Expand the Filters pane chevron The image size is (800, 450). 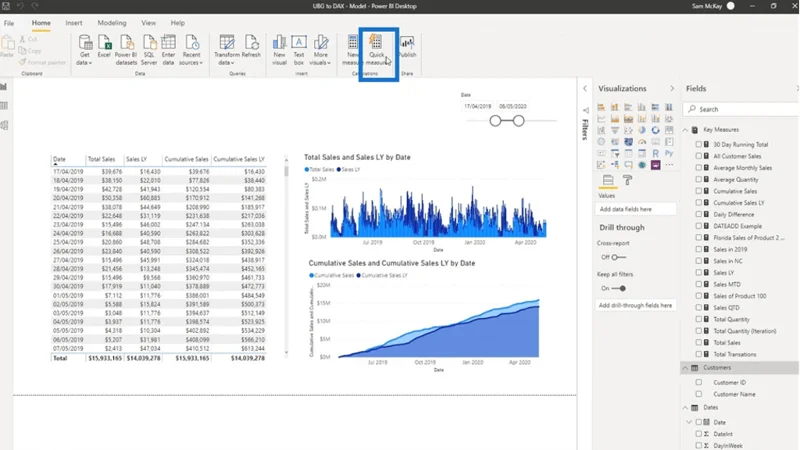(585, 88)
